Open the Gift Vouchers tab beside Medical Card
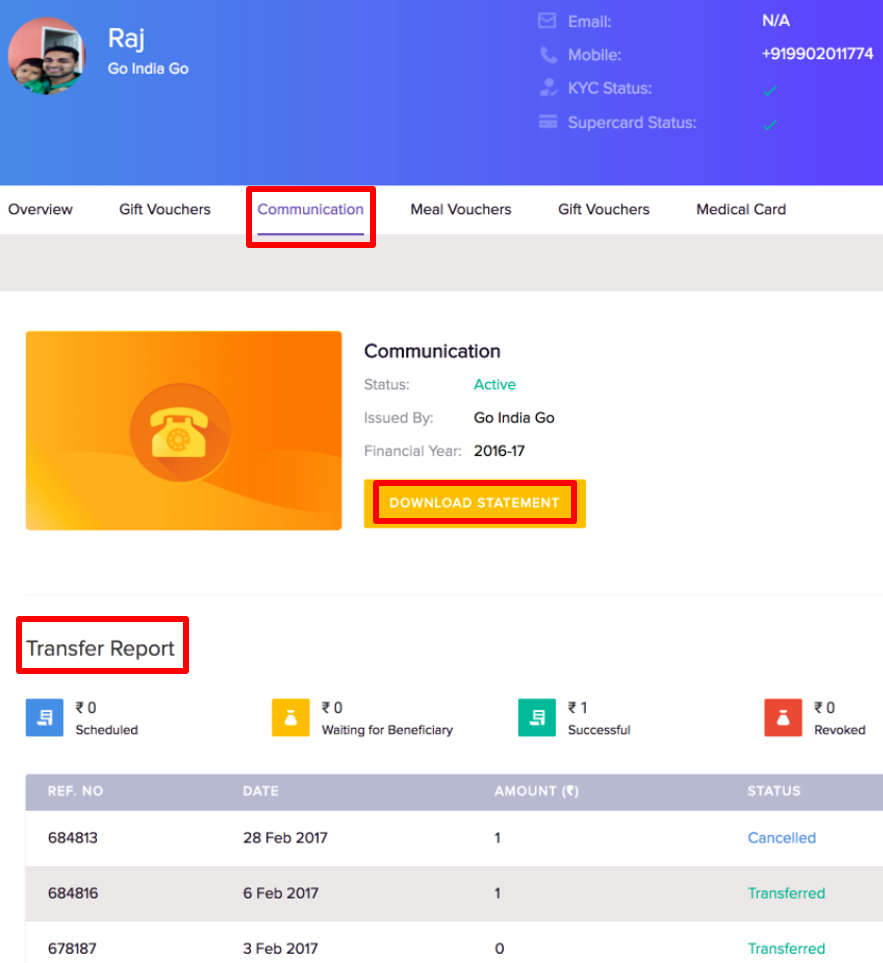 click(604, 209)
